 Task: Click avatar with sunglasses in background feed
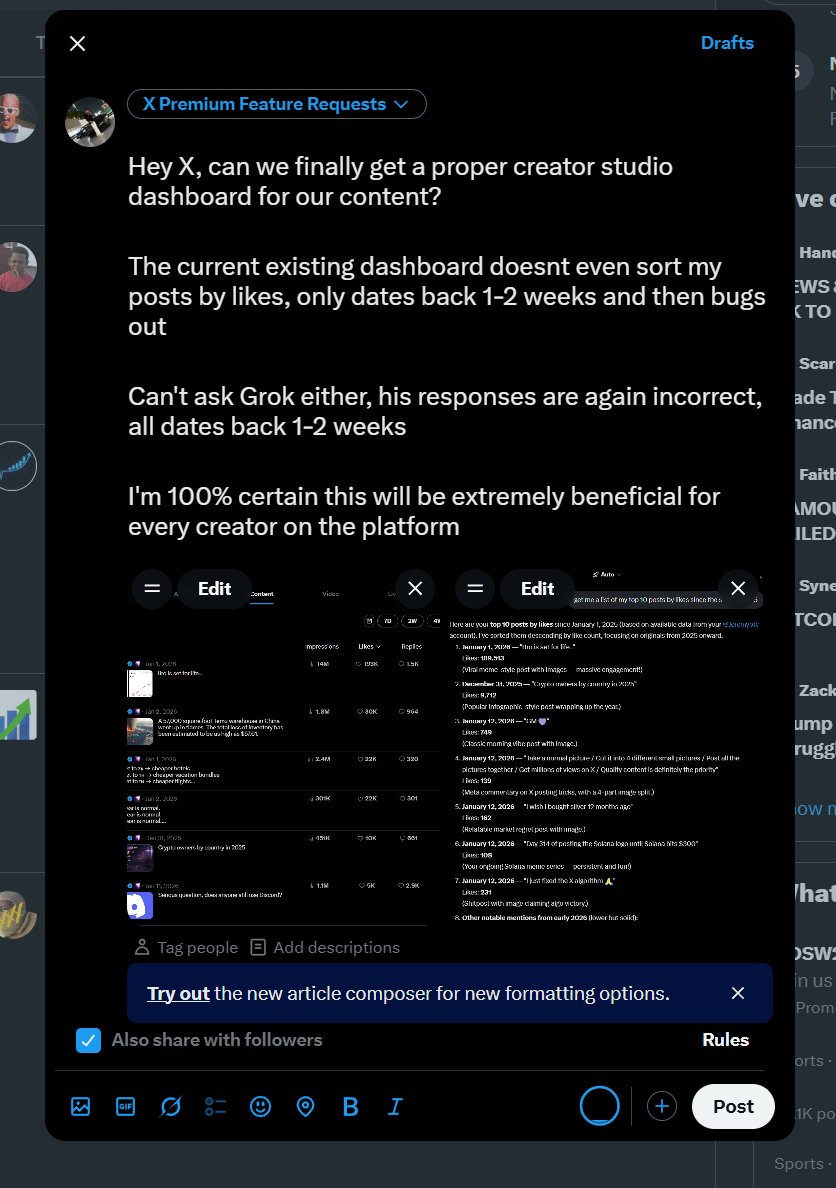click(17, 118)
